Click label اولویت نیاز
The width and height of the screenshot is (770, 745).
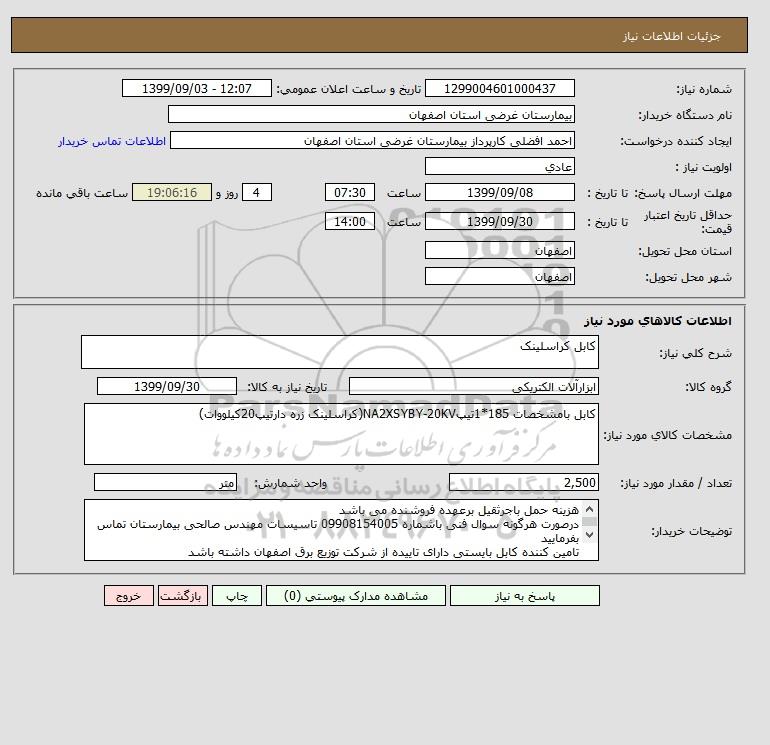pyautogui.click(x=703, y=167)
